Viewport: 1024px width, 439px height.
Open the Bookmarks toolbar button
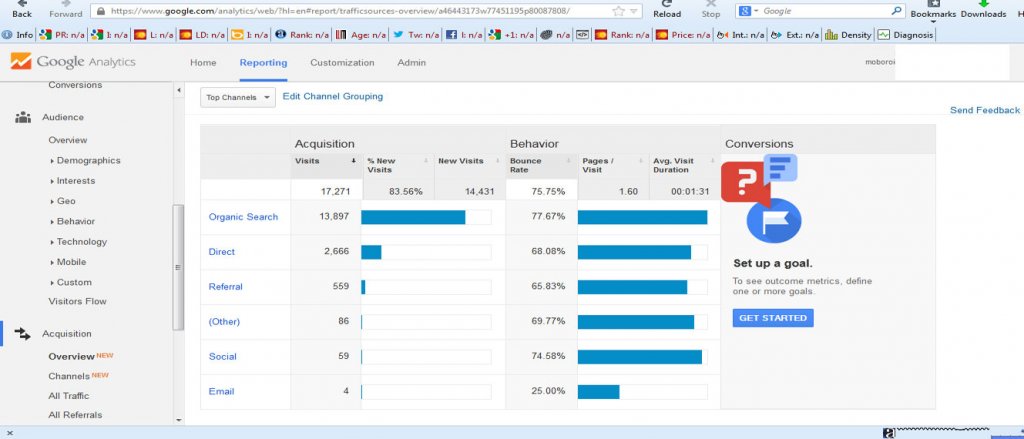(x=933, y=10)
